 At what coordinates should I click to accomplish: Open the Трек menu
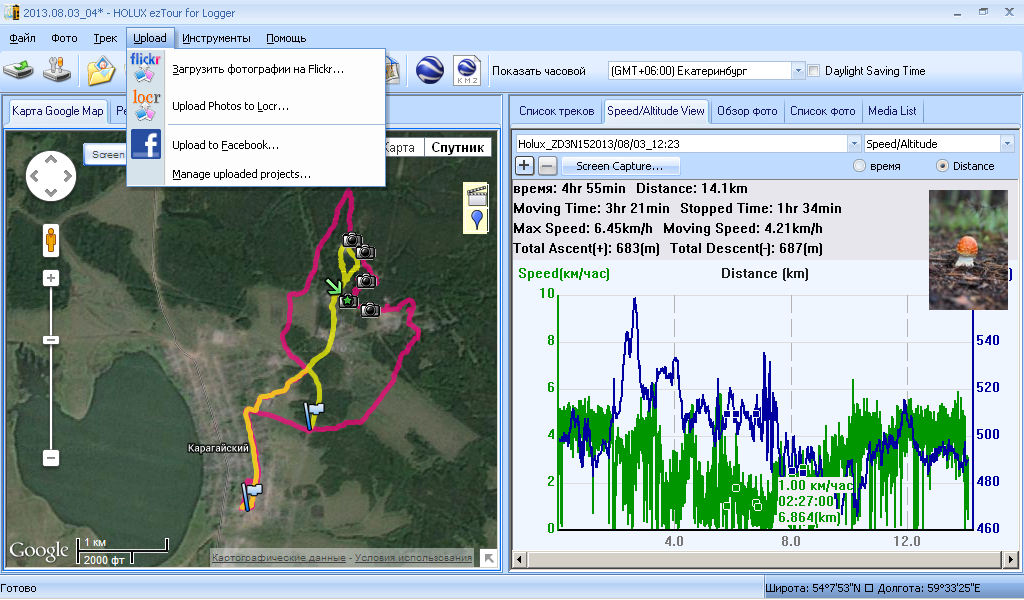tap(105, 38)
